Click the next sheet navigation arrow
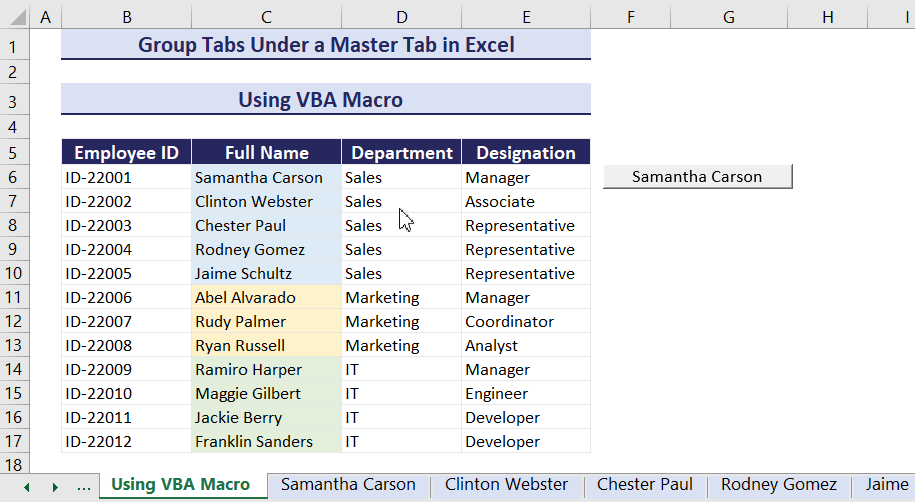This screenshot has height=502, width=915. coord(55,486)
